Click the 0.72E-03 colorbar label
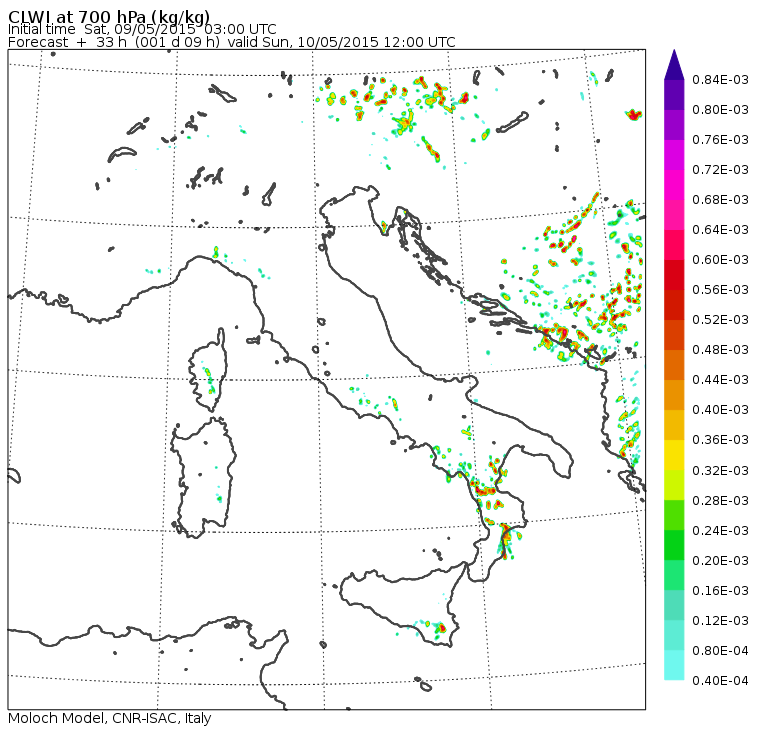Viewport: 760px width, 731px height. [x=720, y=170]
